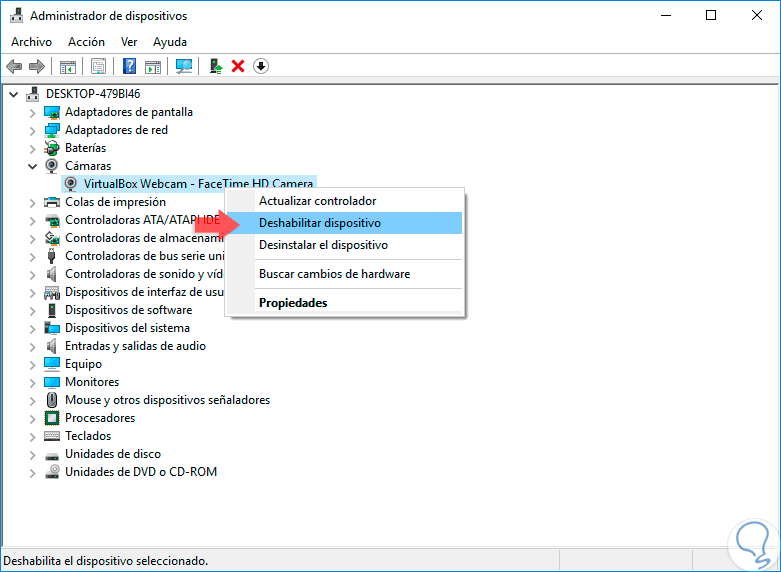Click the Adaptadores de pantalla icon
This screenshot has height=572, width=781.
52,113
